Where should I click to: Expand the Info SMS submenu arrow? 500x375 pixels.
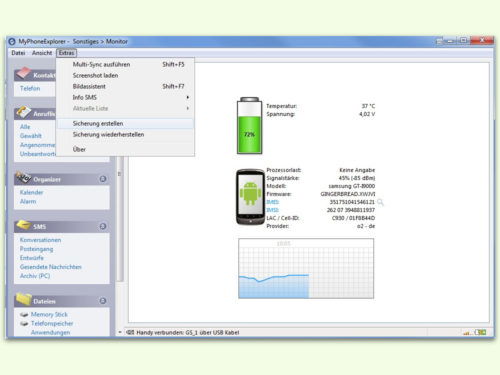(x=188, y=97)
